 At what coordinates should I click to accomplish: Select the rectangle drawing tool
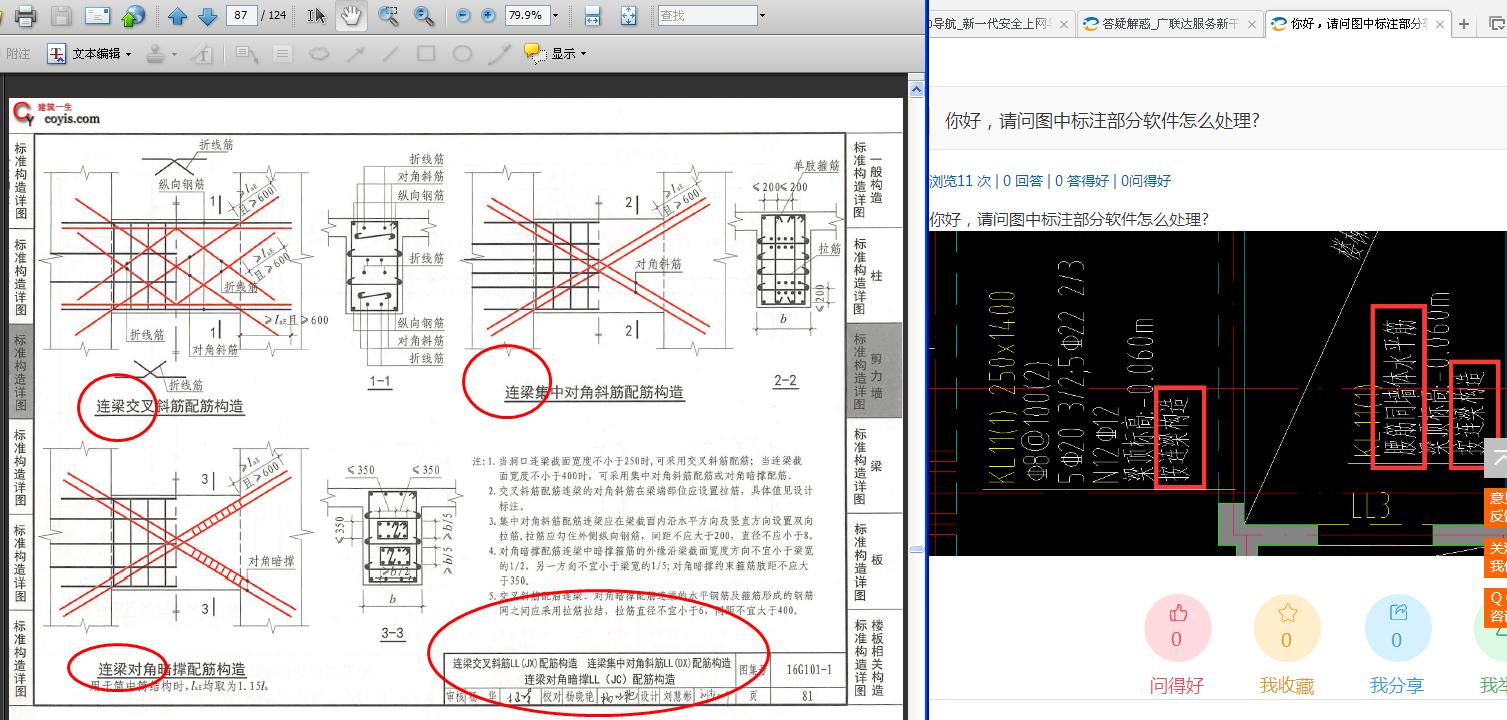(426, 54)
